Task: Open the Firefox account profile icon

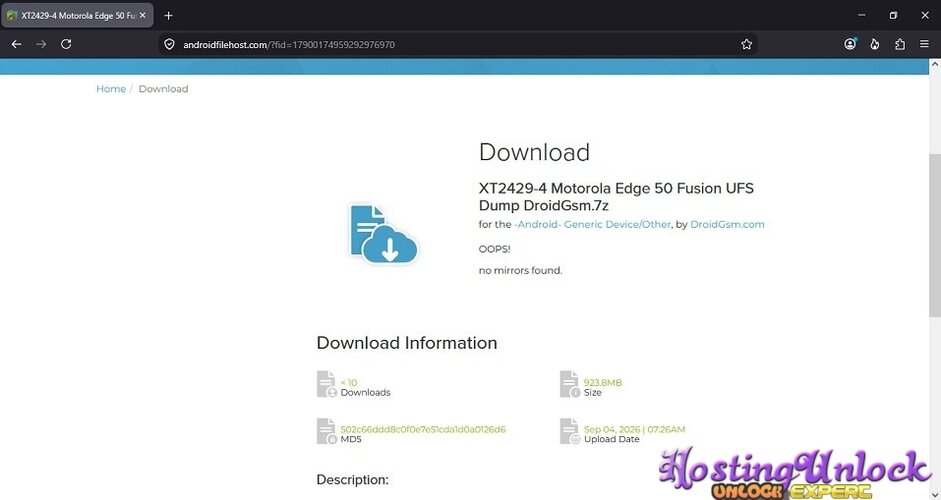Action: coord(850,44)
